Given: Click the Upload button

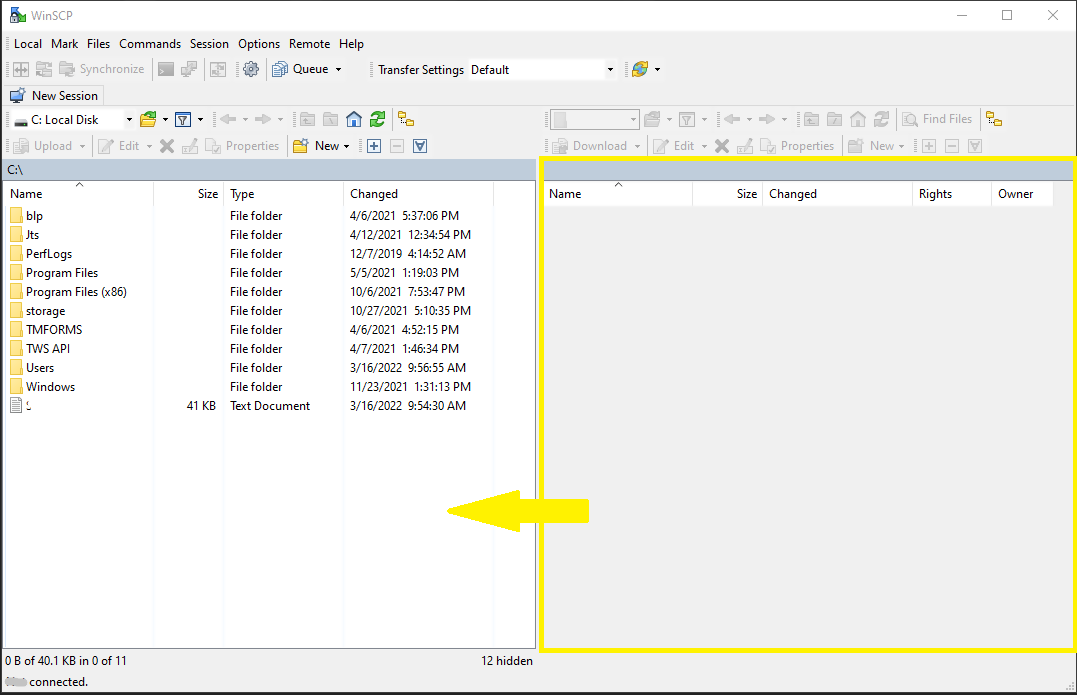Looking at the screenshot, I should pyautogui.click(x=44, y=146).
